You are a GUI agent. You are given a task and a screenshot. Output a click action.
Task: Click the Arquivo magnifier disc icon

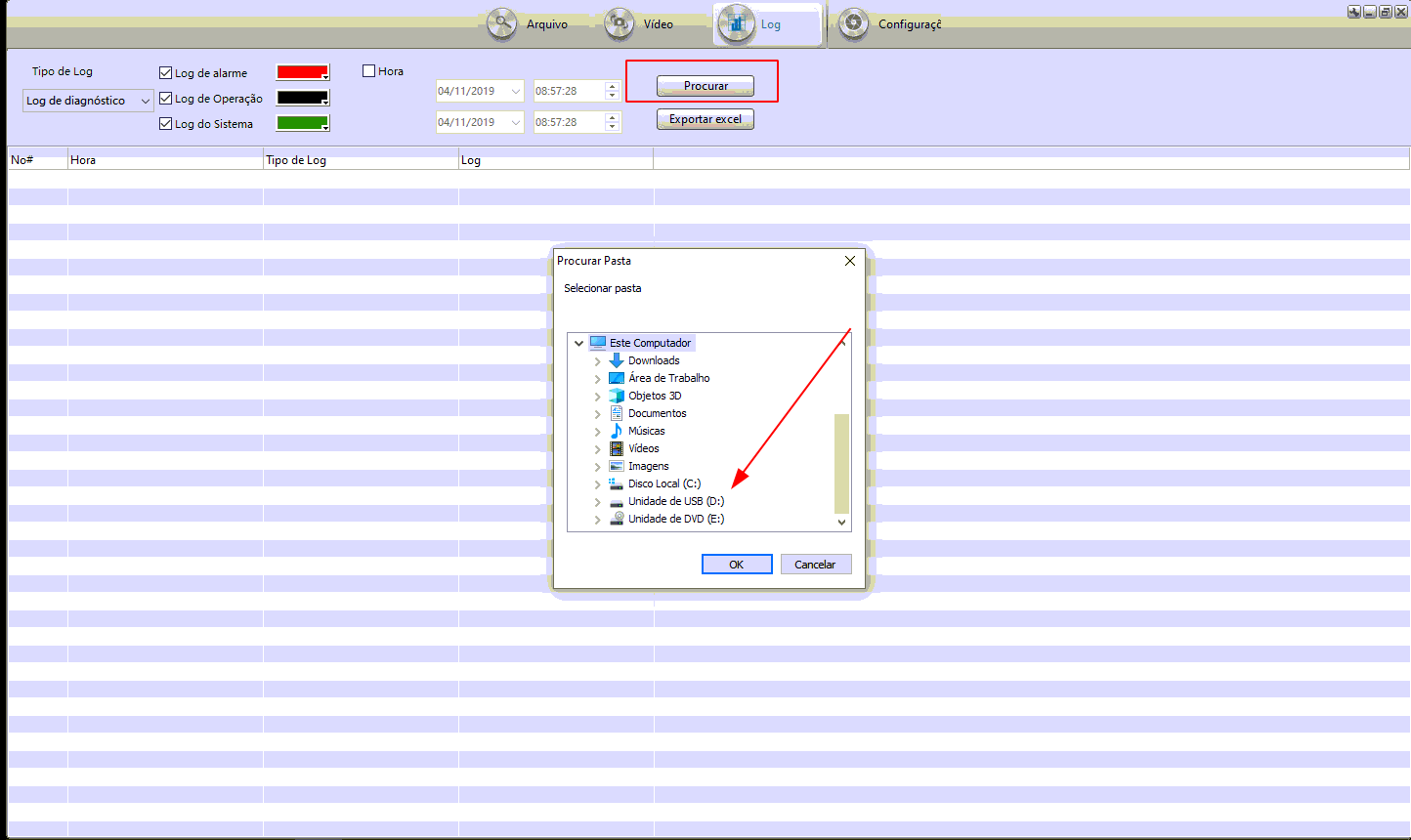(502, 24)
